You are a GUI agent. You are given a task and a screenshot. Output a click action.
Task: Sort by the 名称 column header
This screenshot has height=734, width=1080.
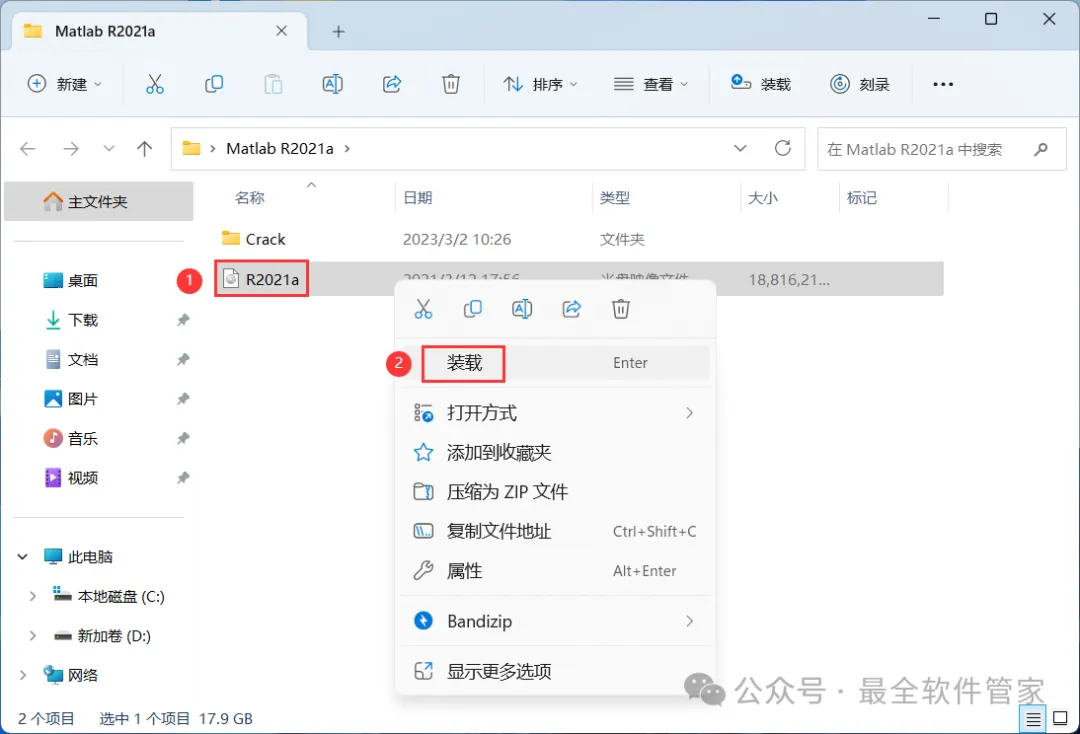[249, 198]
